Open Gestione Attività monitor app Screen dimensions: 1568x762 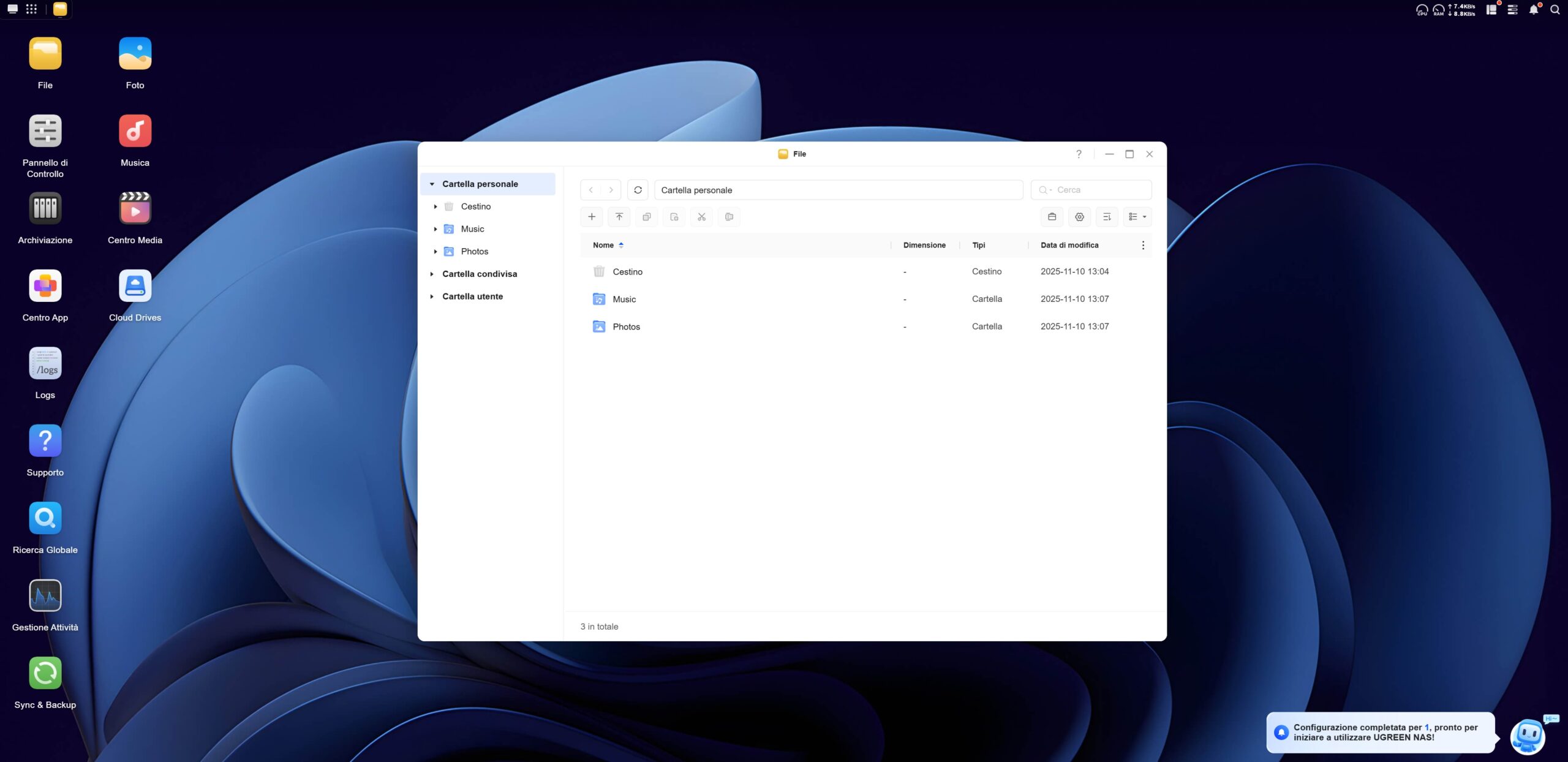[45, 596]
